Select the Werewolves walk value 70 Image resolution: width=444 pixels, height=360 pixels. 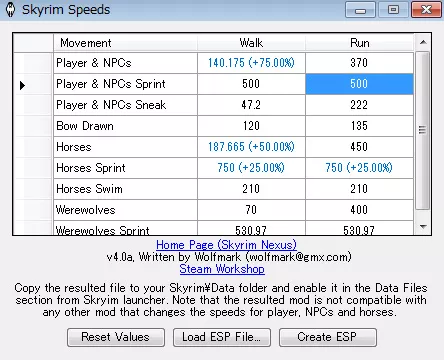tap(251, 210)
